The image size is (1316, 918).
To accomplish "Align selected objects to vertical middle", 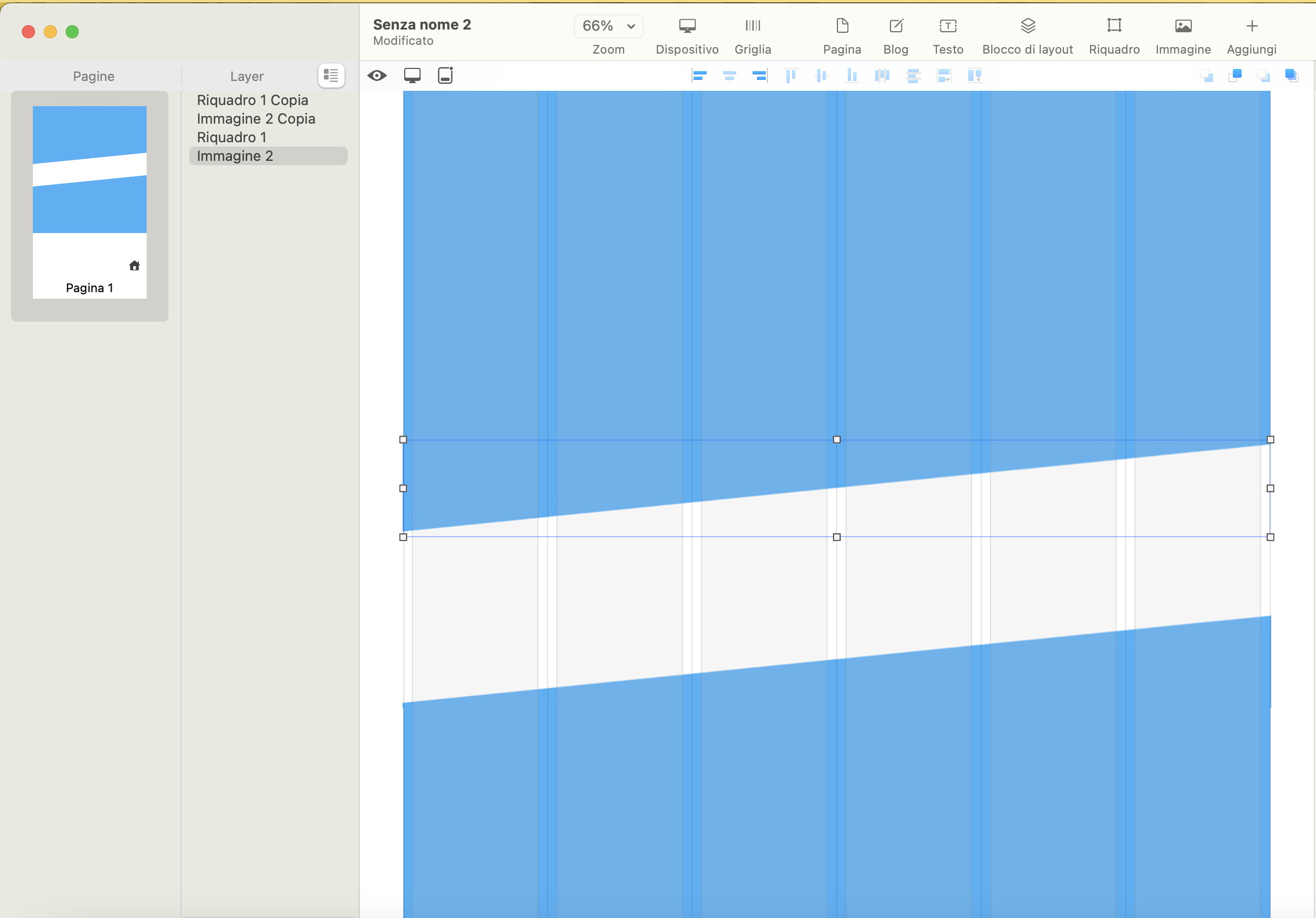I will 822,75.
